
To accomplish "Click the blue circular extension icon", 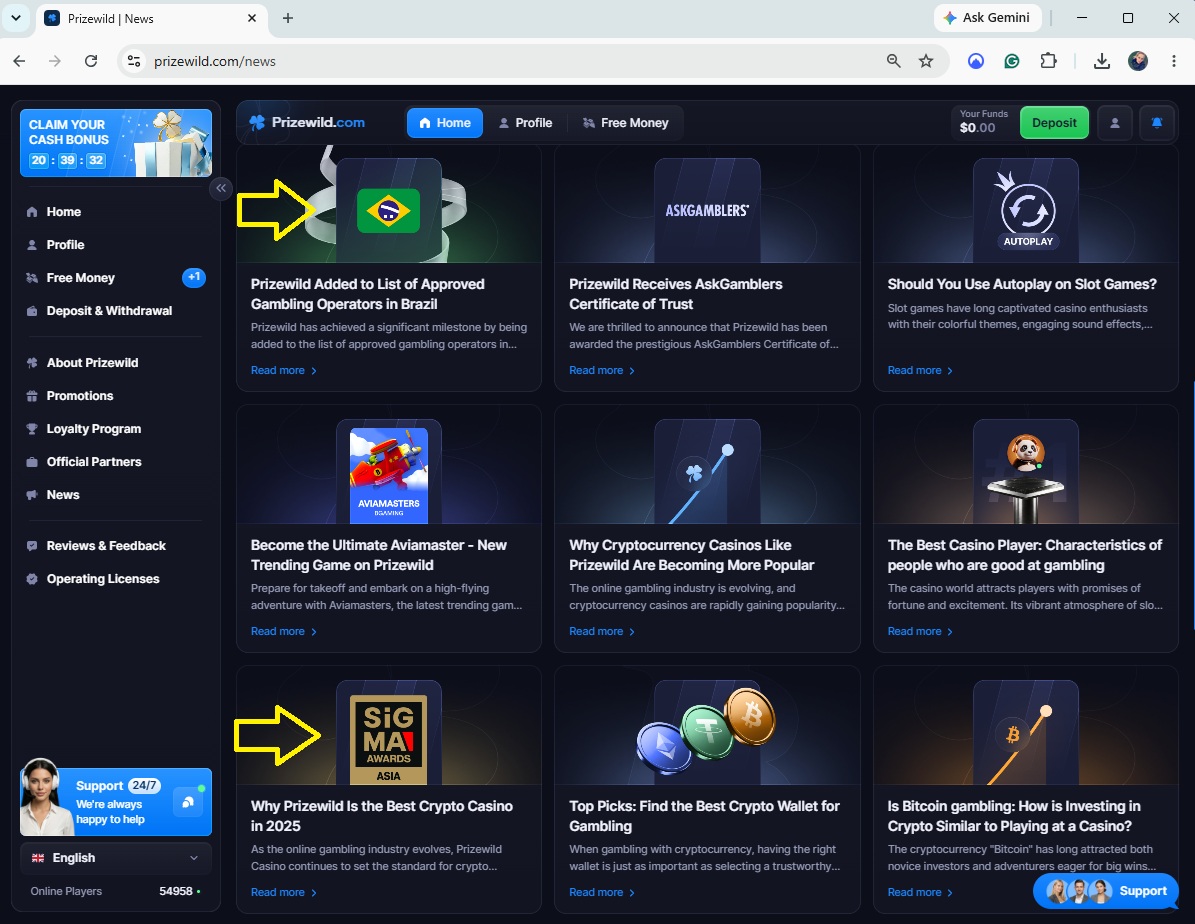I will (x=976, y=61).
